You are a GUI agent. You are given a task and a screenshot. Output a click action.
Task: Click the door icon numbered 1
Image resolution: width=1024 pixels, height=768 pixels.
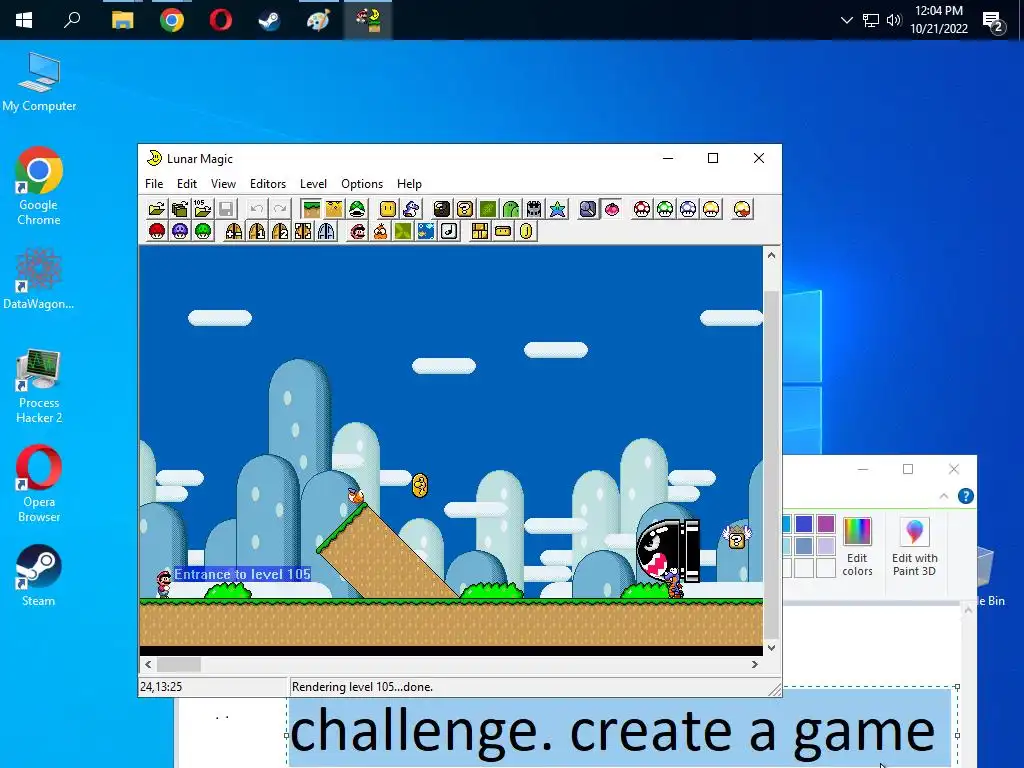pos(257,231)
